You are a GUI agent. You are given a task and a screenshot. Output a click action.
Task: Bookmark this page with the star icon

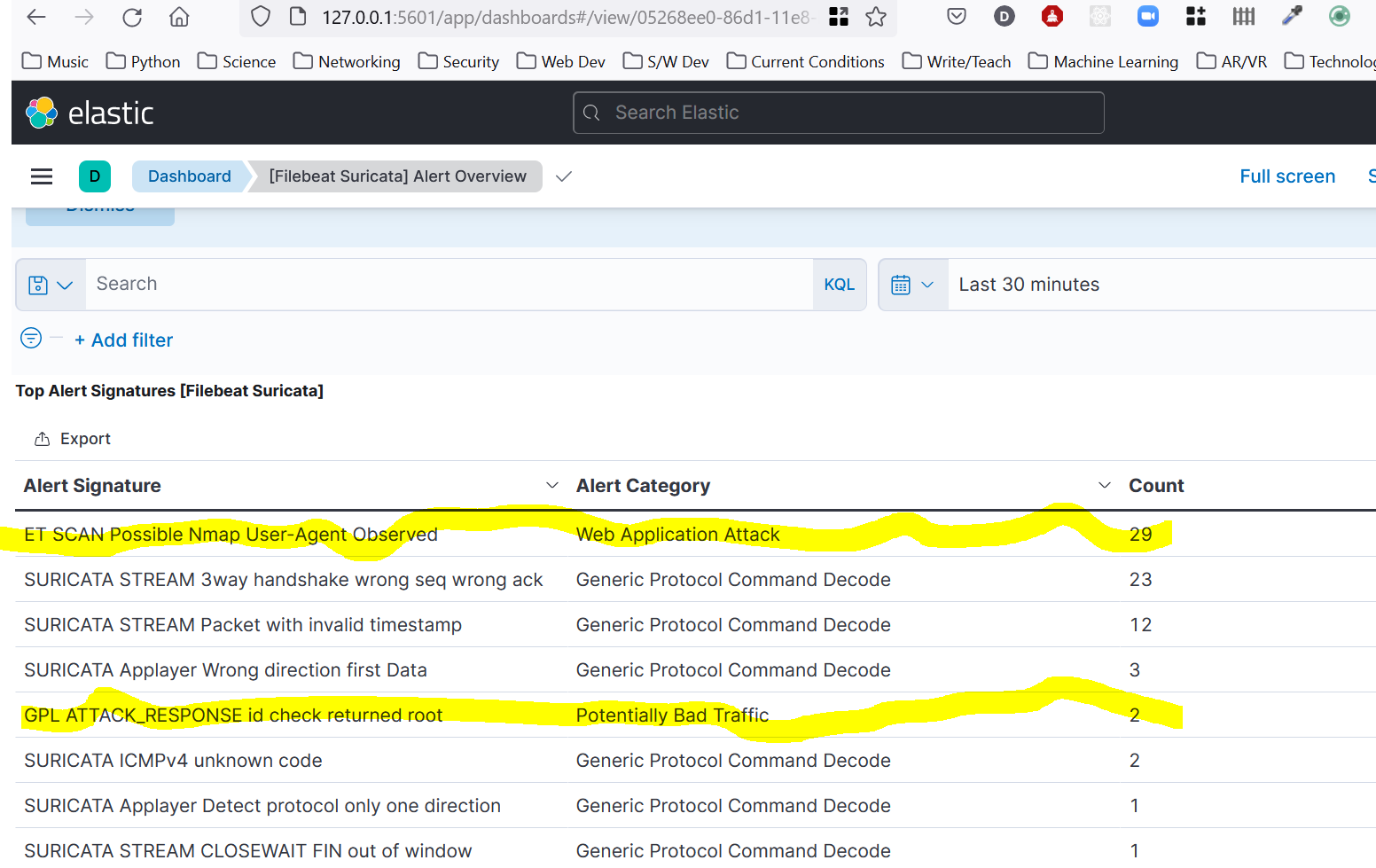pos(876,17)
